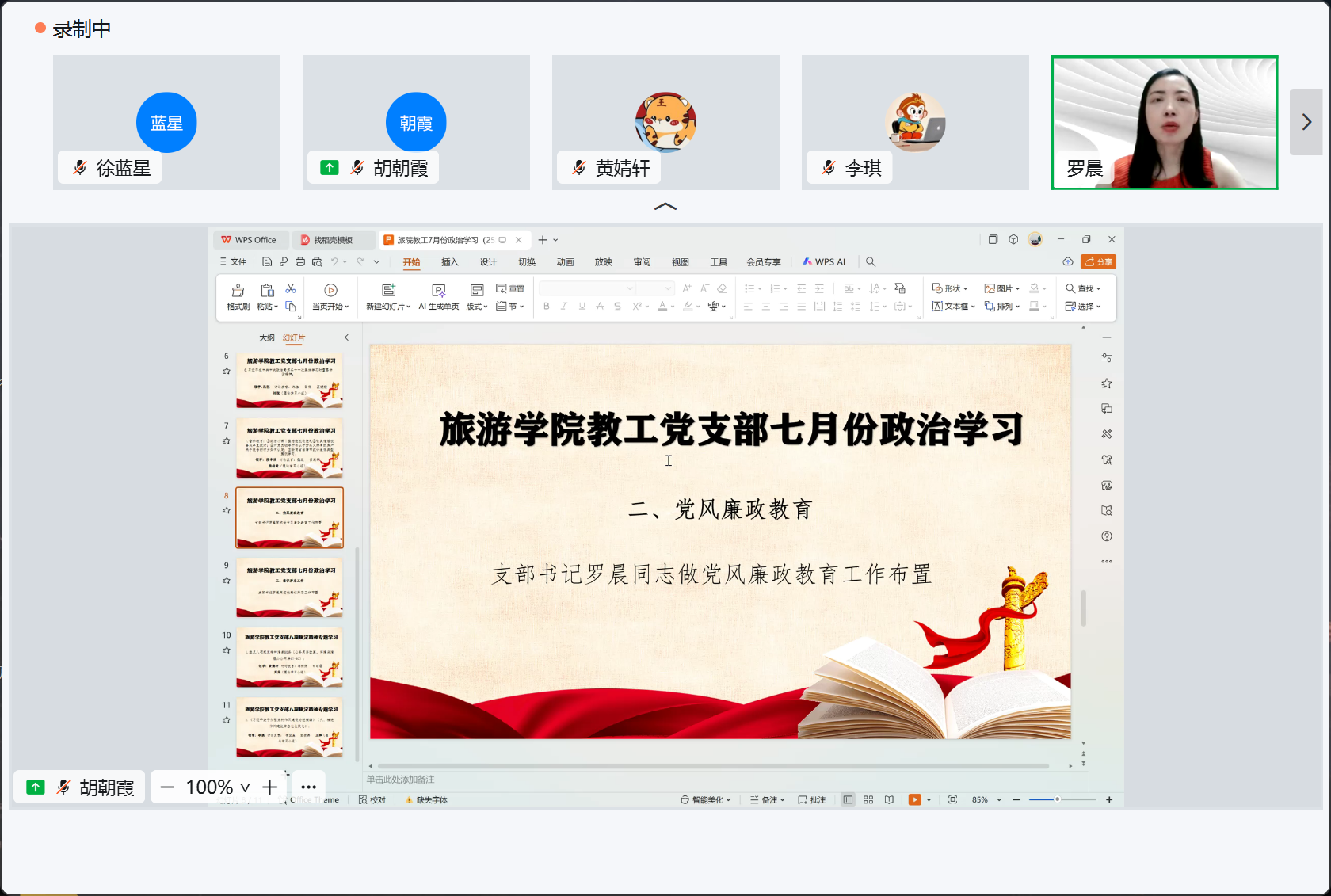The image size is (1331, 896).
Task: Select the slide 9 thumbnail
Action: 289,588
